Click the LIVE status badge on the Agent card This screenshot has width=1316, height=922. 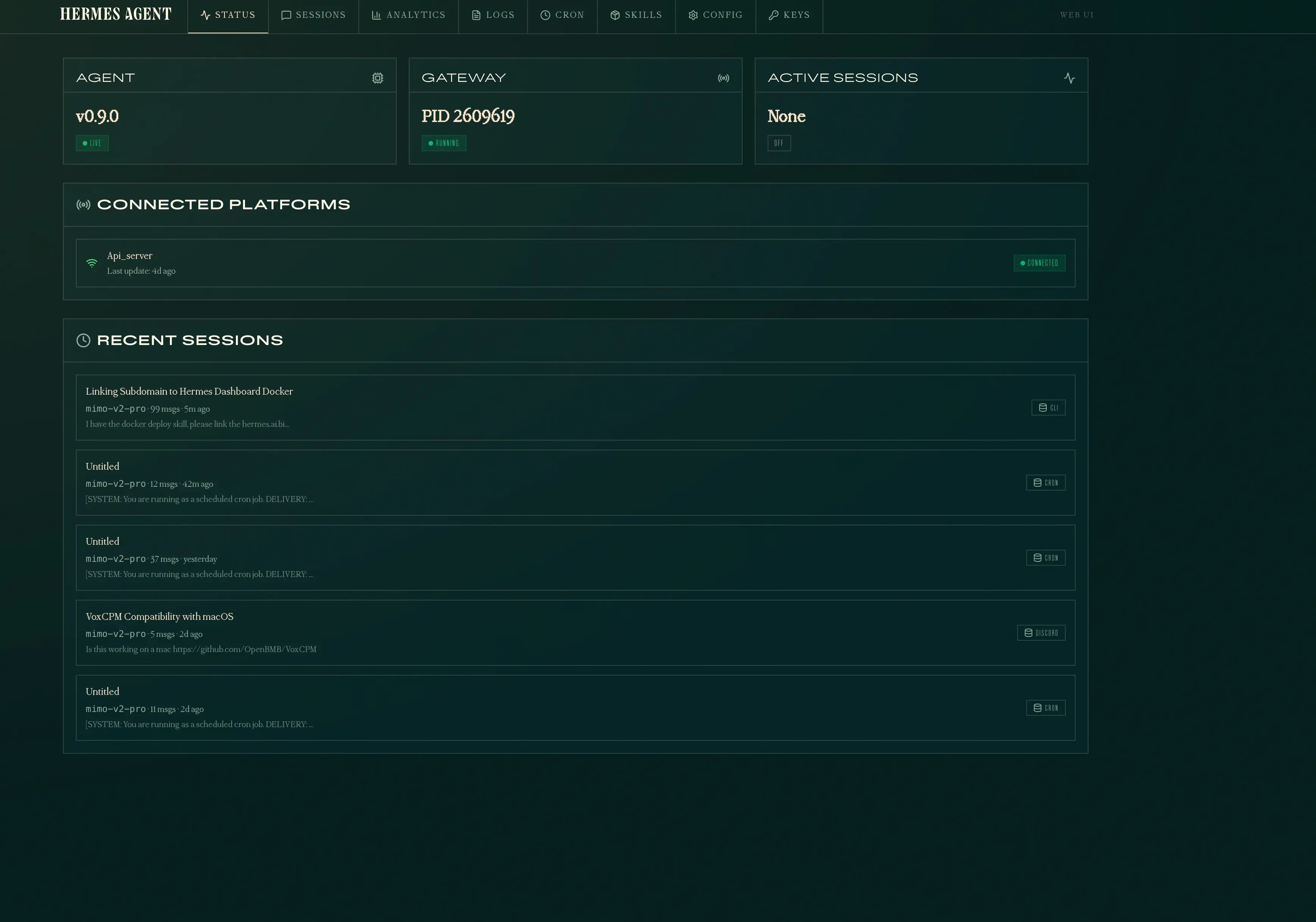click(x=92, y=143)
